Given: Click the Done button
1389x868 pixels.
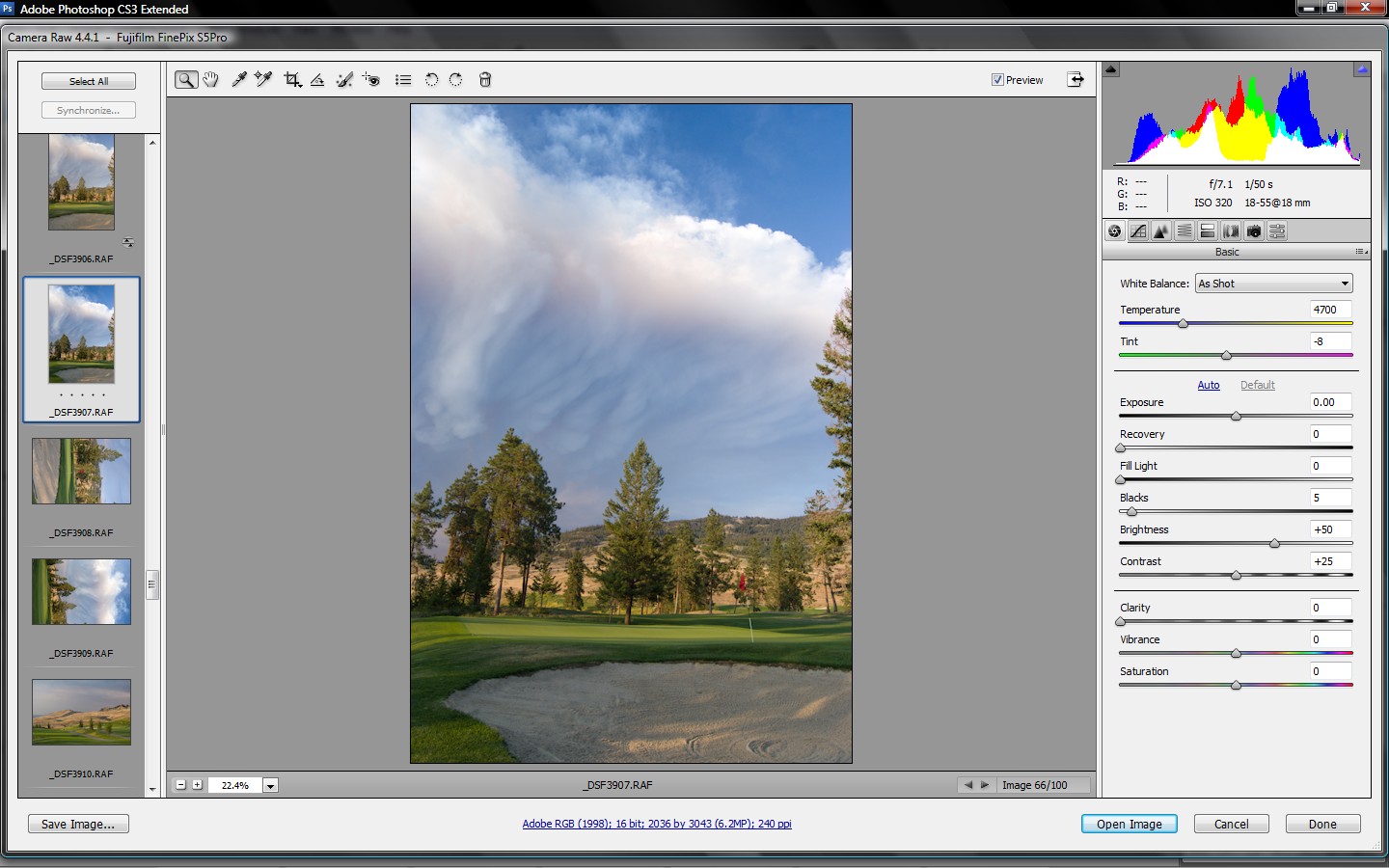Looking at the screenshot, I should click(1323, 825).
